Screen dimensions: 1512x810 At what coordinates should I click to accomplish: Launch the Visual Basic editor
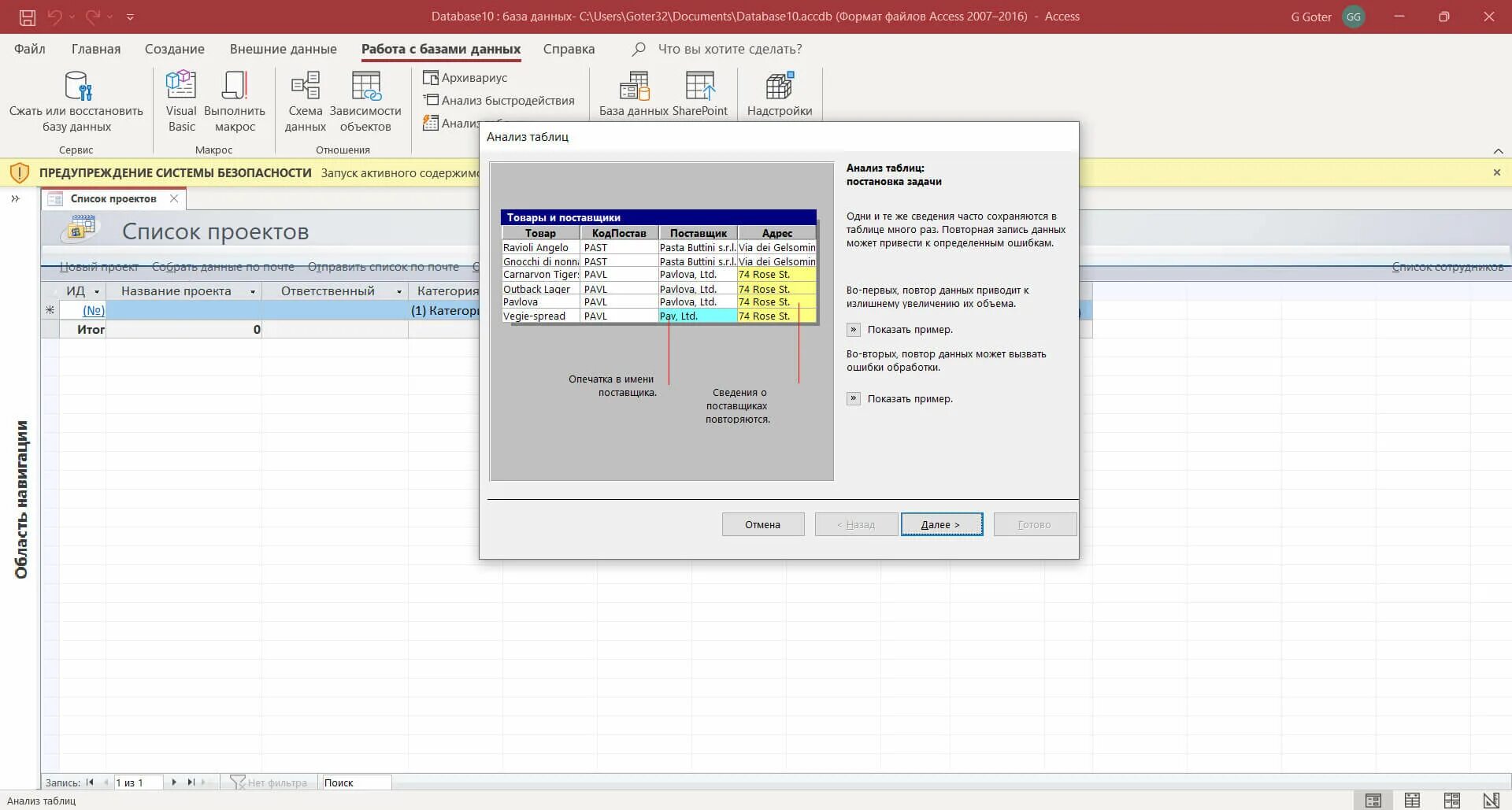pos(181,102)
